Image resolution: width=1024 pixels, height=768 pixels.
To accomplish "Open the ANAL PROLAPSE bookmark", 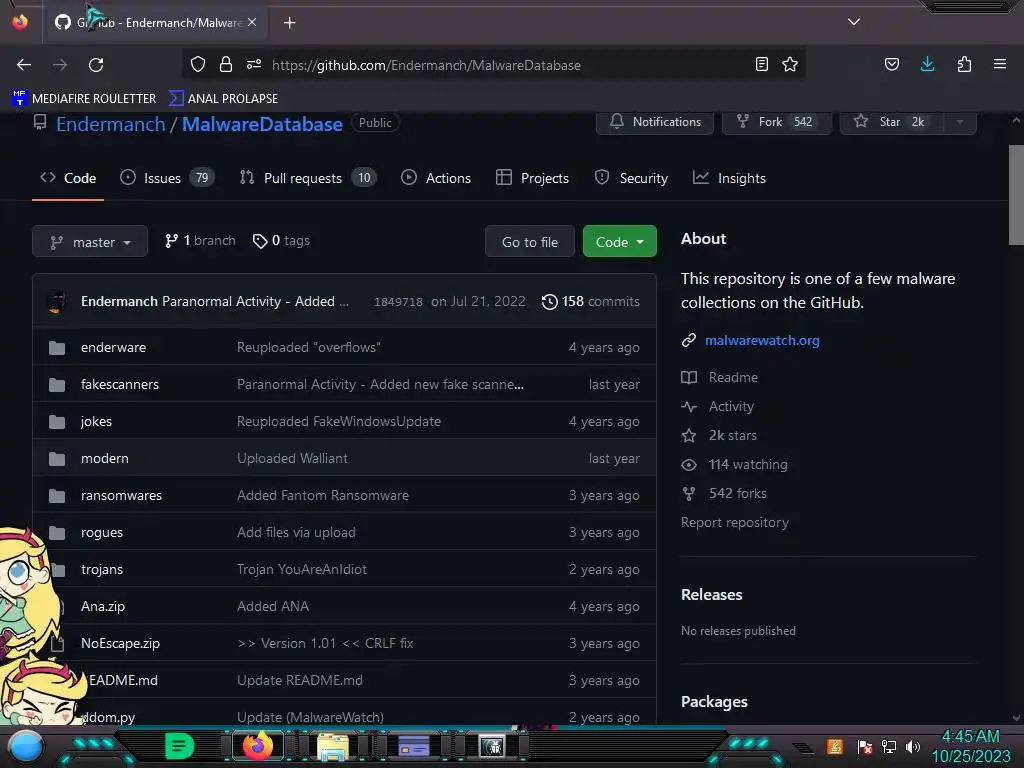I will coord(223,99).
